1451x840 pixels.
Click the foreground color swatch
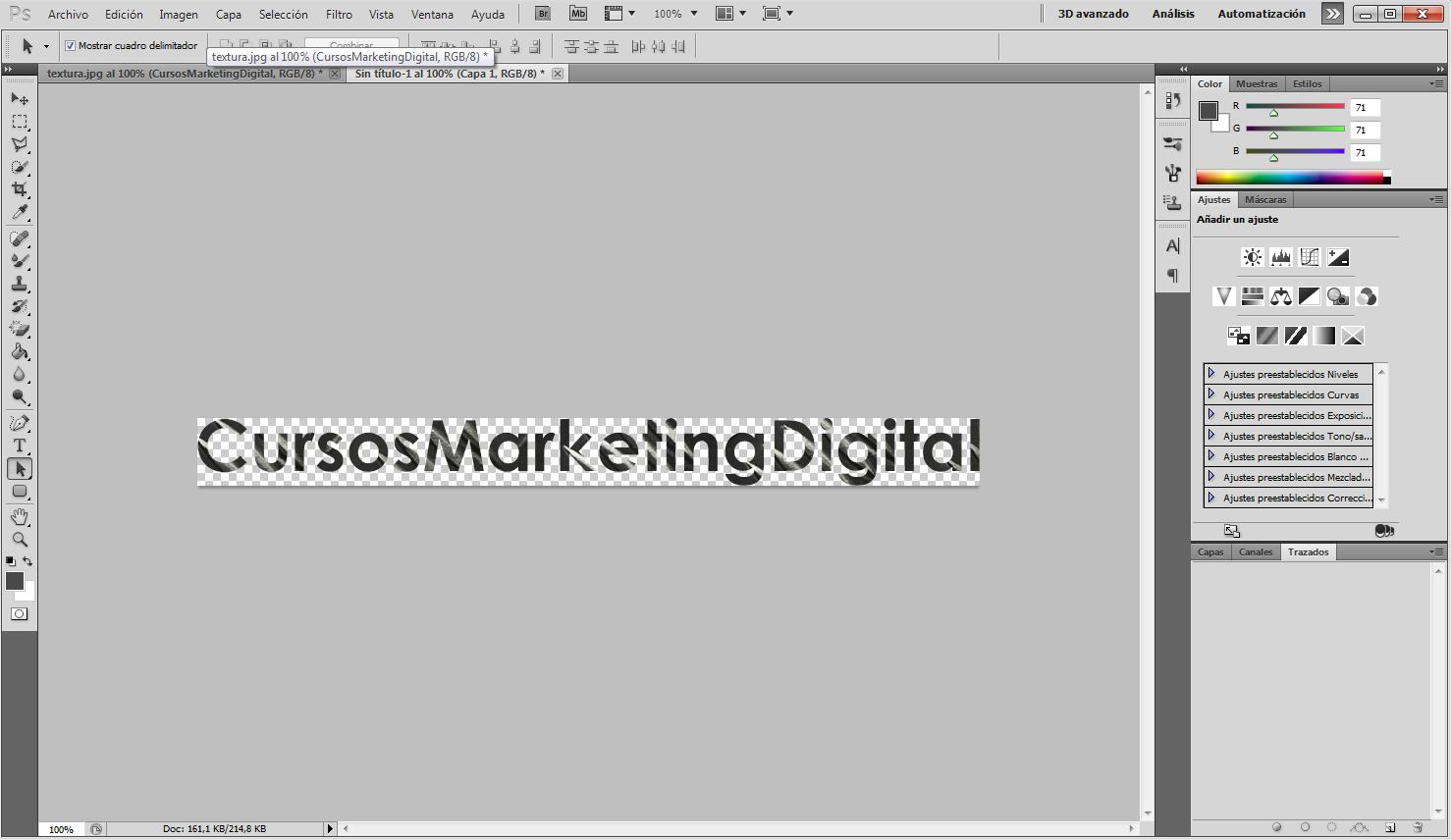[x=13, y=581]
